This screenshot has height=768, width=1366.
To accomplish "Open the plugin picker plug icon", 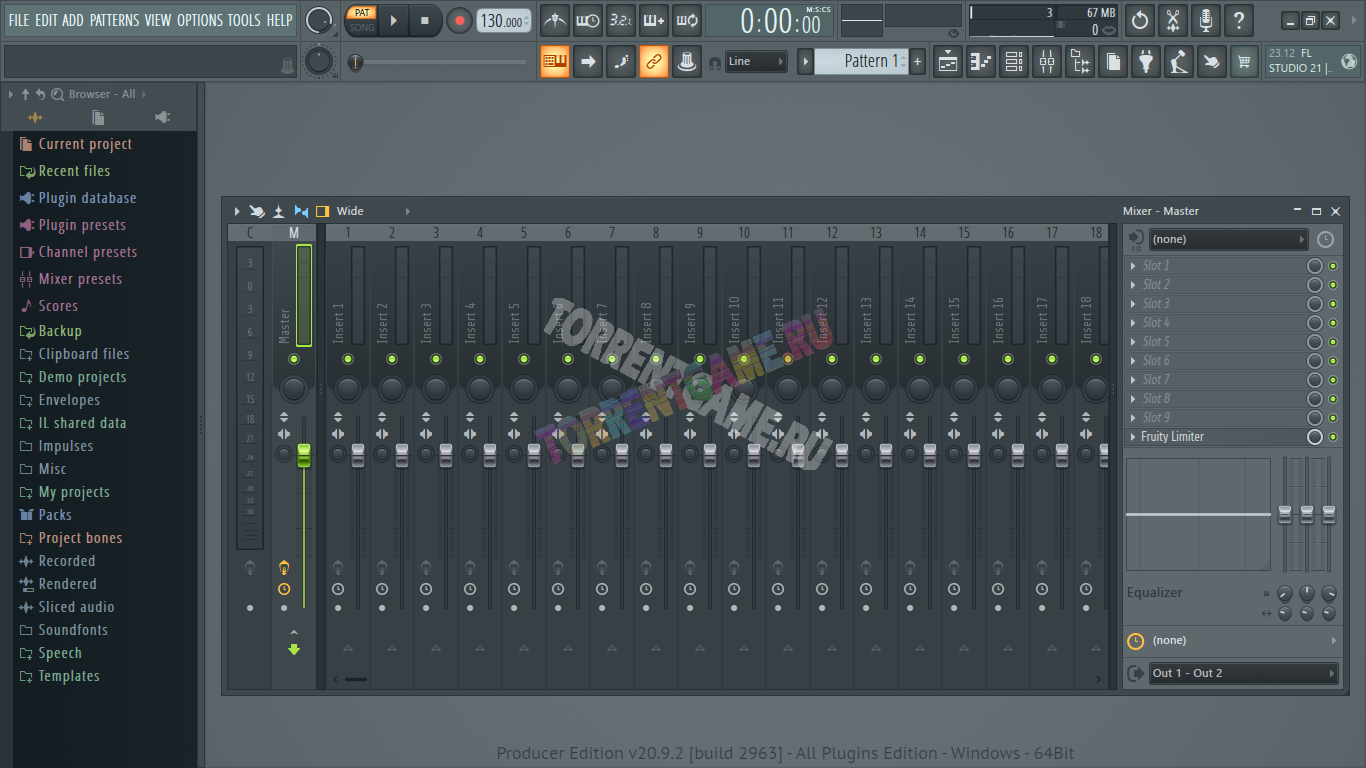I will point(1146,62).
